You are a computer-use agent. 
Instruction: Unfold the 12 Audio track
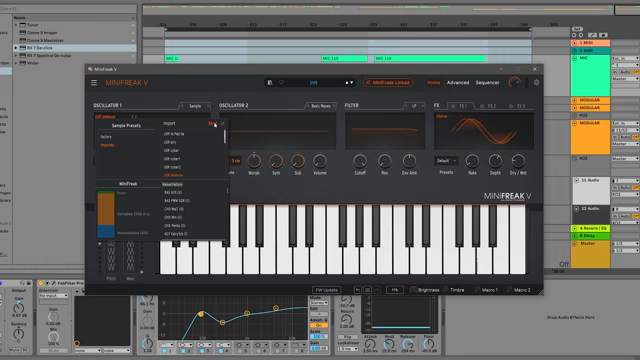click(x=576, y=209)
